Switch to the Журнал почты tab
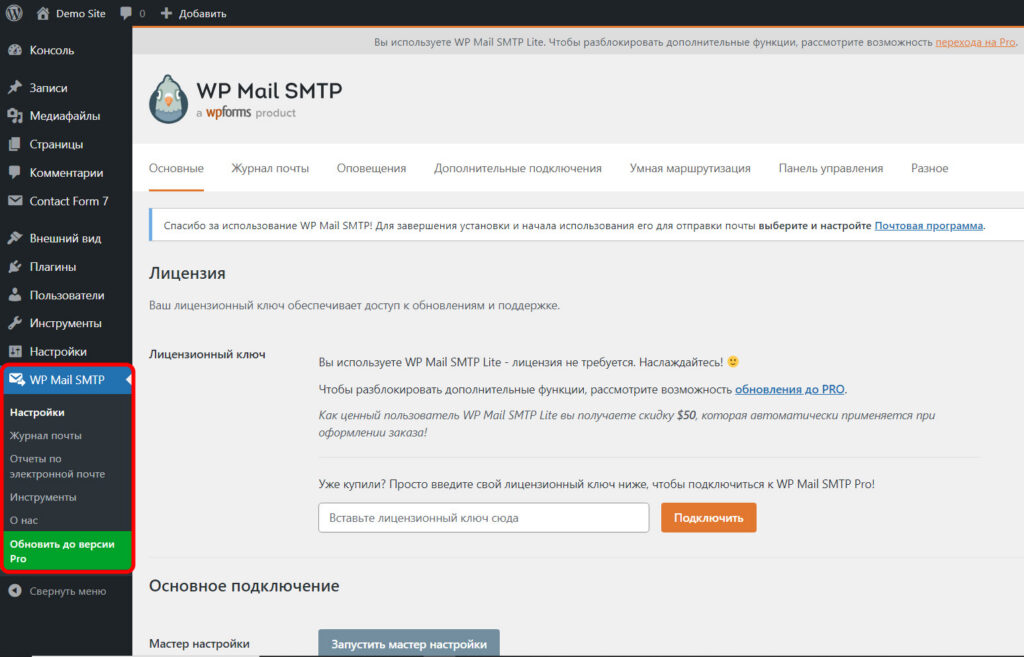1024x657 pixels. pyautogui.click(x=270, y=168)
